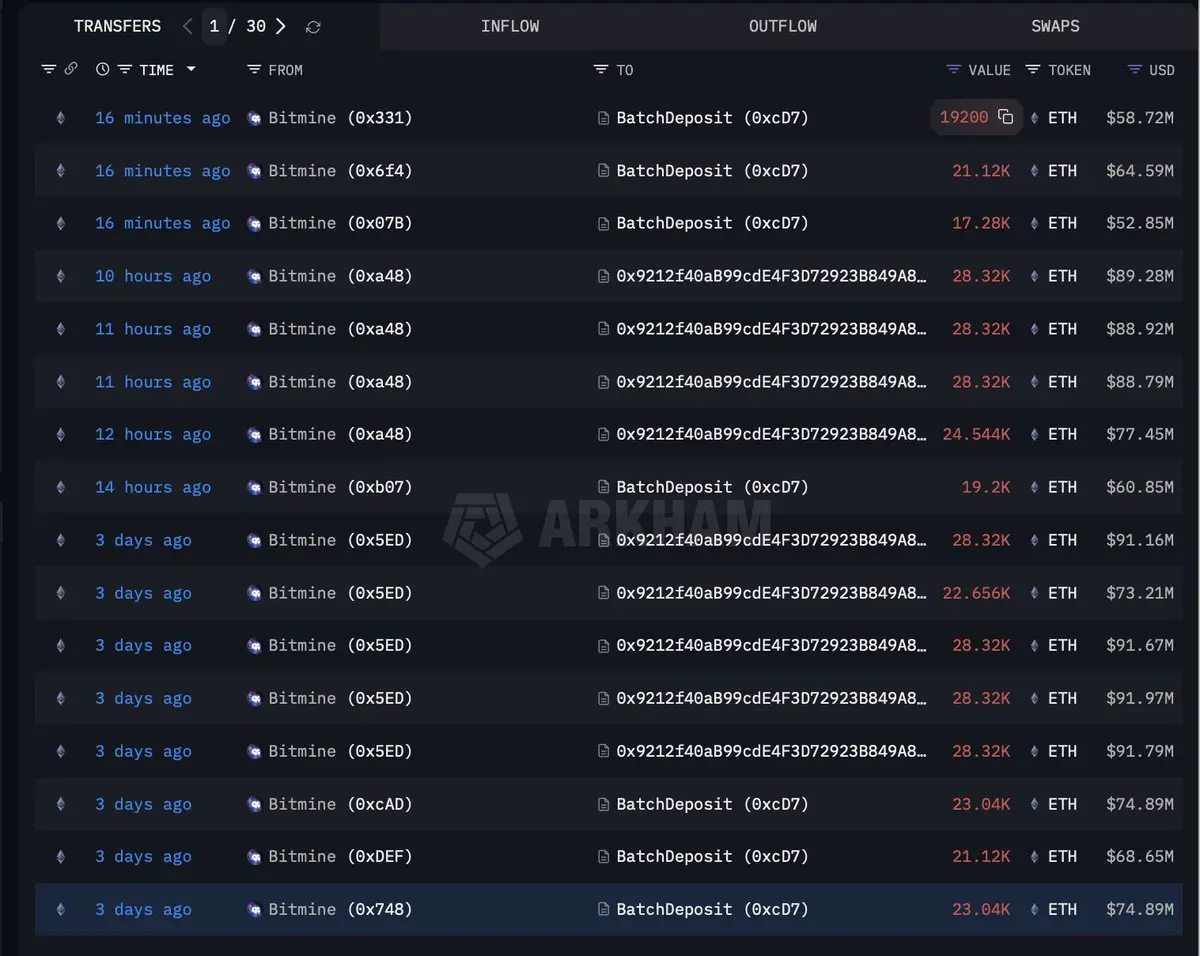Open the BatchDeposit (0xcD7) recipient in the $64.59M row
Screen dimensions: 1200x956
pyautogui.click(x=712, y=171)
